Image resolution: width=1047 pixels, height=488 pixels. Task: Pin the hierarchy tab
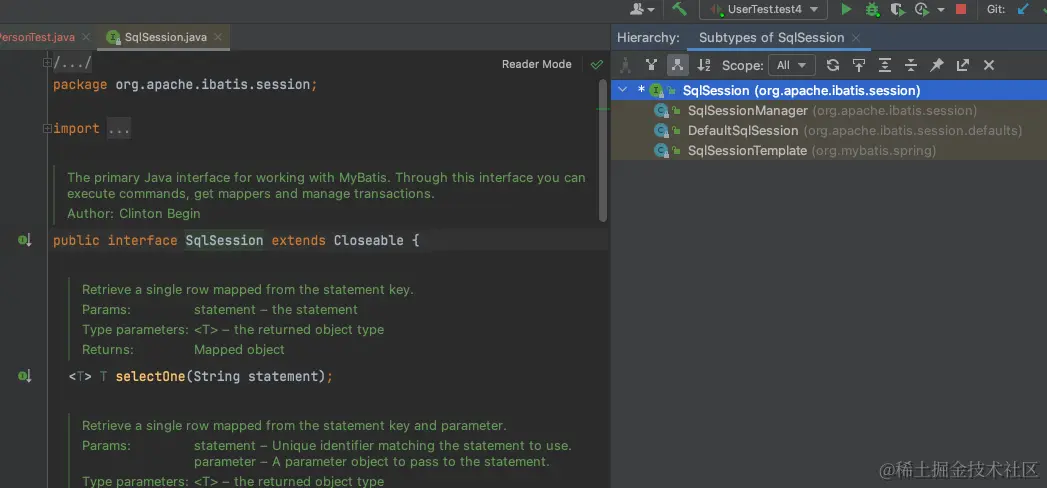[x=937, y=65]
